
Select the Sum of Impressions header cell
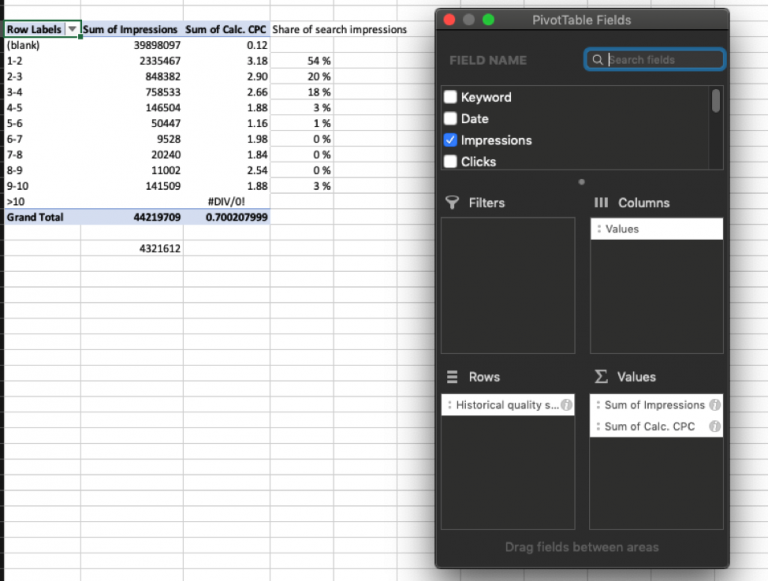131,30
